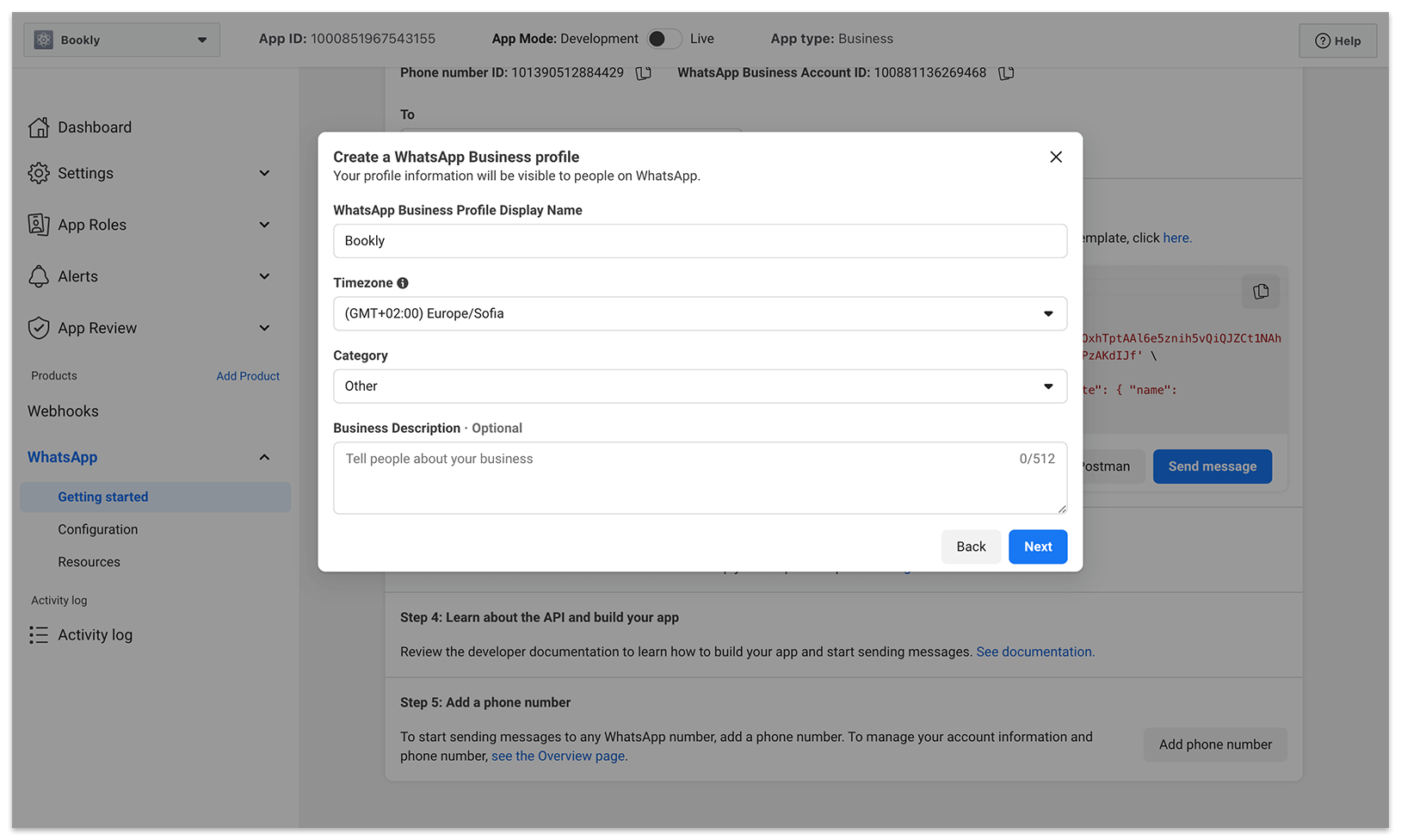Viewport: 1401px width, 840px height.
Task: Open the Activity log menu item
Action: pos(95,635)
